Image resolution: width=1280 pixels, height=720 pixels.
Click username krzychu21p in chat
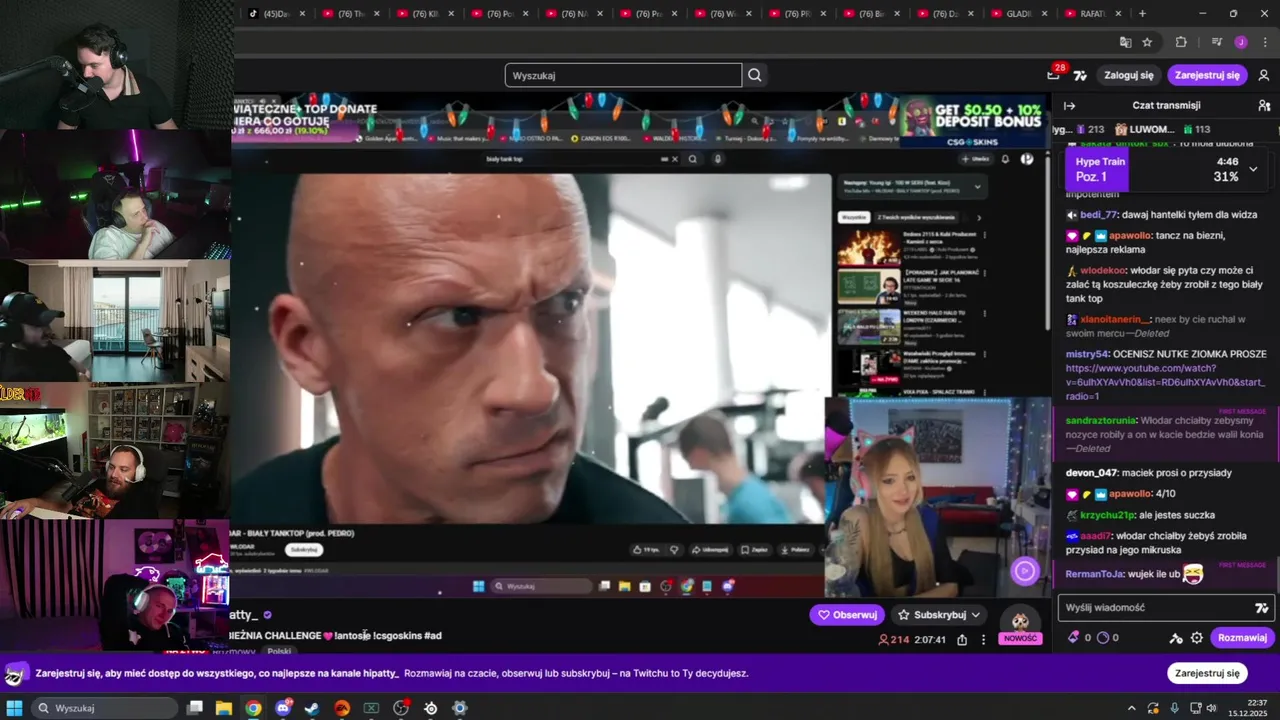coord(1107,515)
